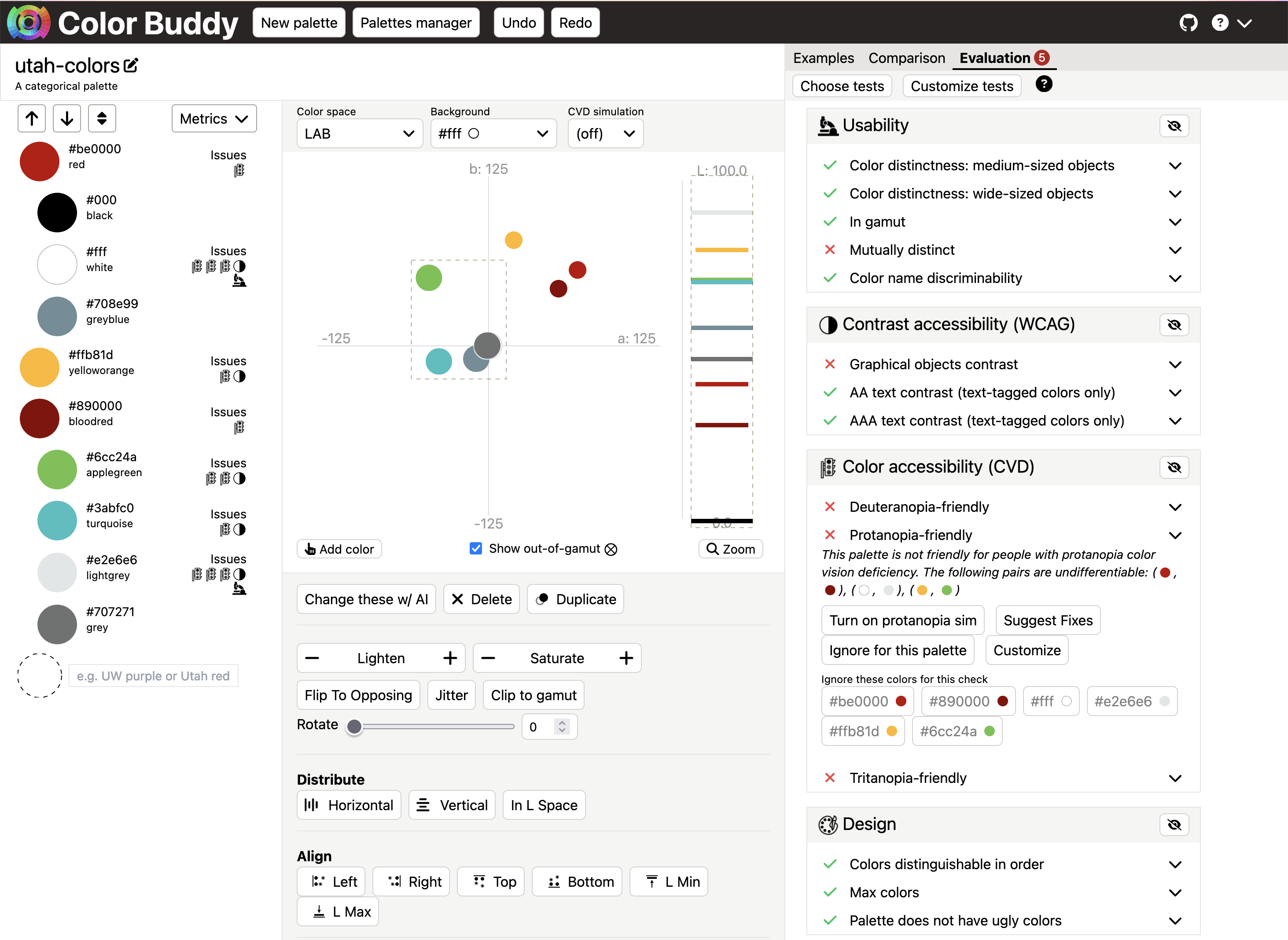
Task: Open the Color space LAB dropdown
Action: [359, 134]
